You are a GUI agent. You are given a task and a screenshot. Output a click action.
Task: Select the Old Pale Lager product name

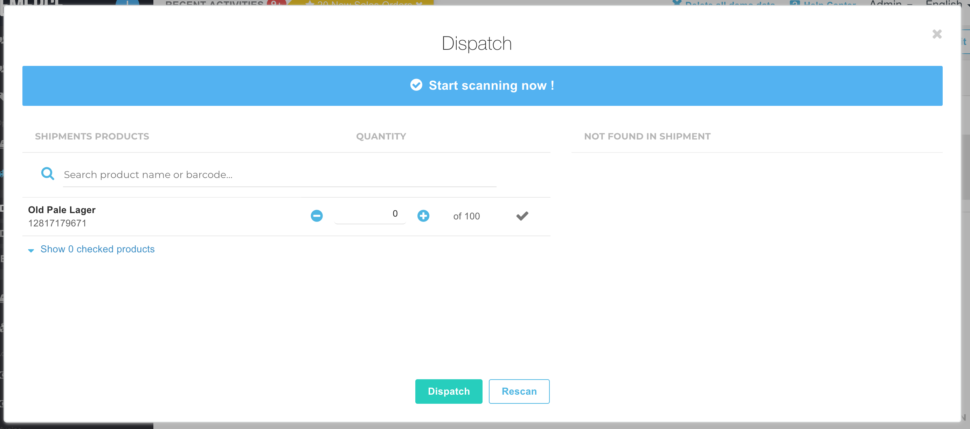(62, 210)
